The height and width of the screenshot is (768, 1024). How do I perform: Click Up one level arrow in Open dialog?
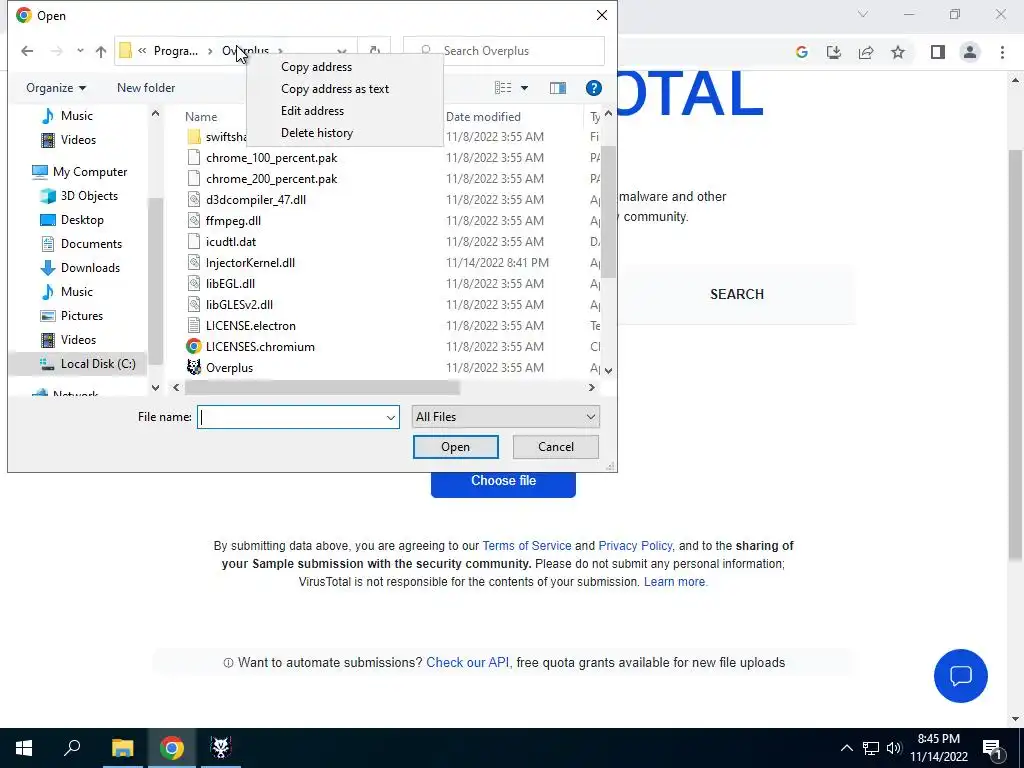click(x=101, y=51)
